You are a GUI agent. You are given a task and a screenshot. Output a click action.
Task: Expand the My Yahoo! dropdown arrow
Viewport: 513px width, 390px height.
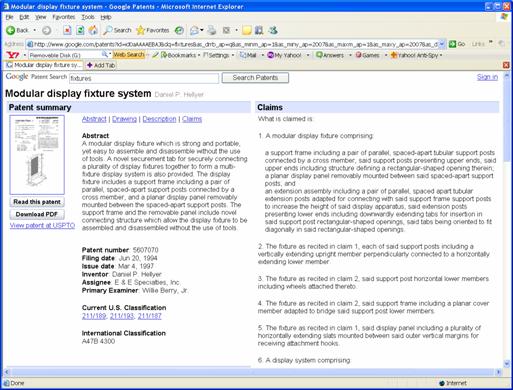(x=308, y=55)
